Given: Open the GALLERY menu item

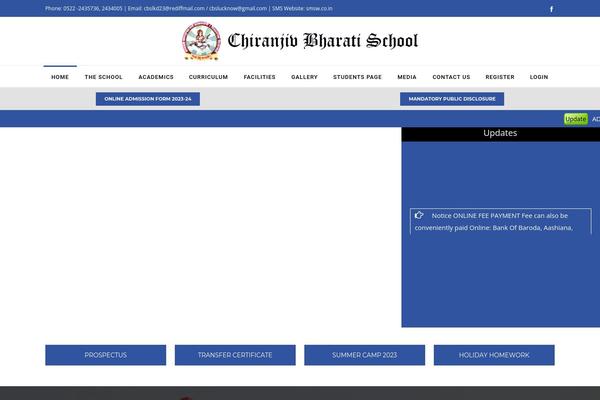Looking at the screenshot, I should click(x=304, y=77).
